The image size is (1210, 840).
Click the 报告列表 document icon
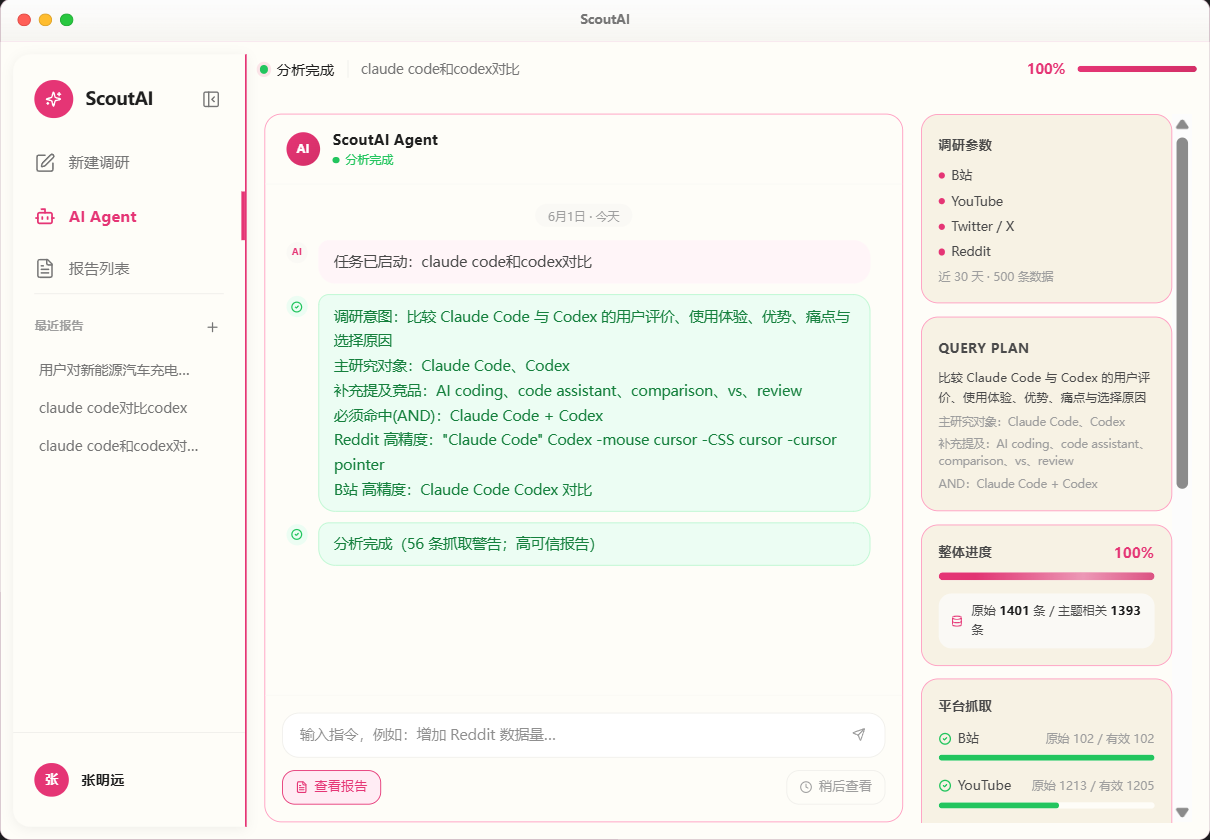45,269
